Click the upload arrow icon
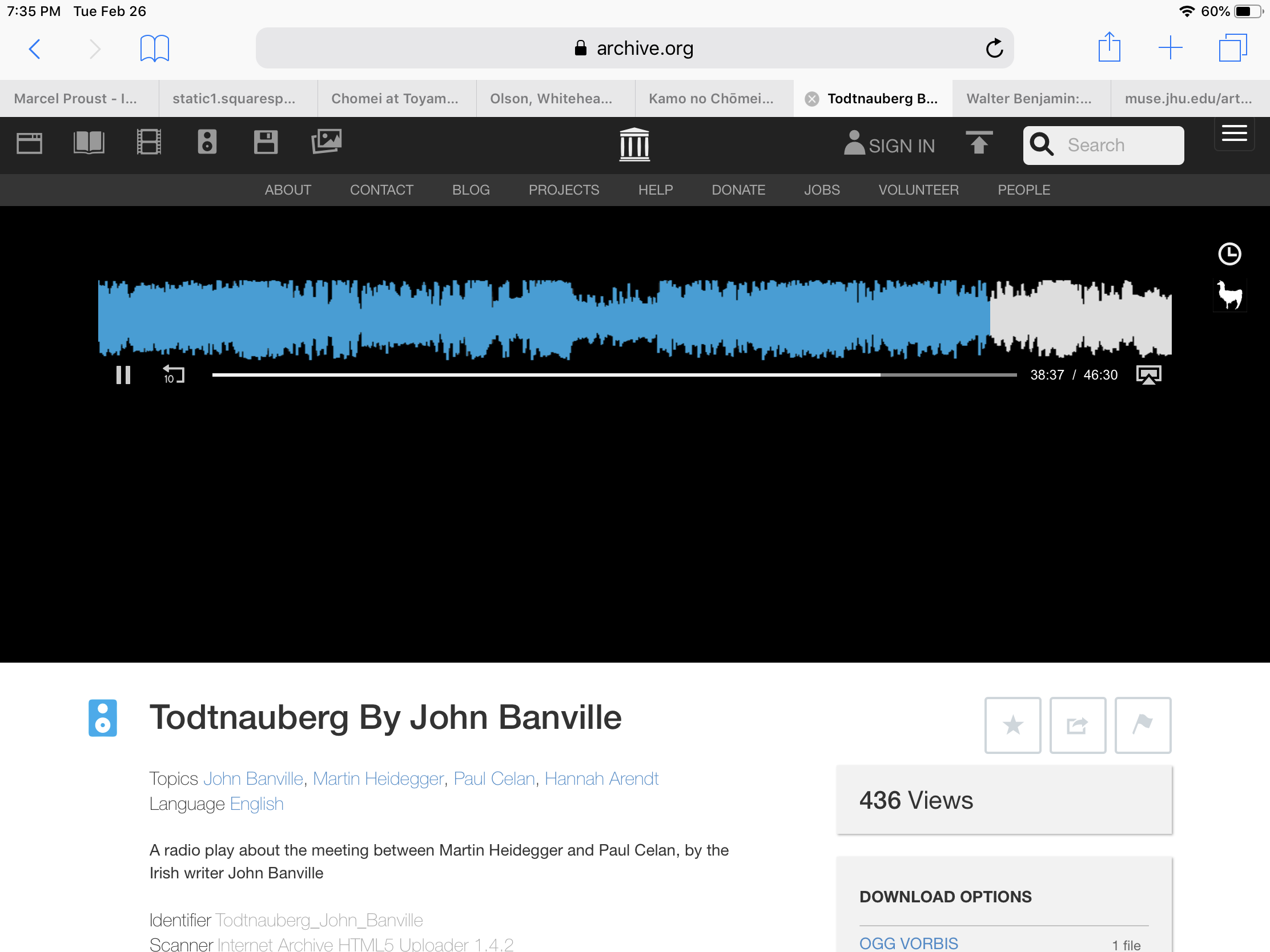 coord(979,143)
